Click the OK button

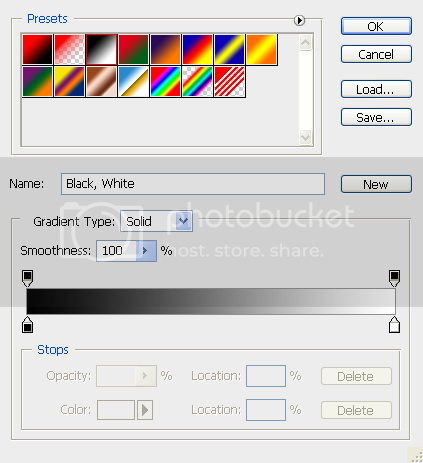click(376, 26)
